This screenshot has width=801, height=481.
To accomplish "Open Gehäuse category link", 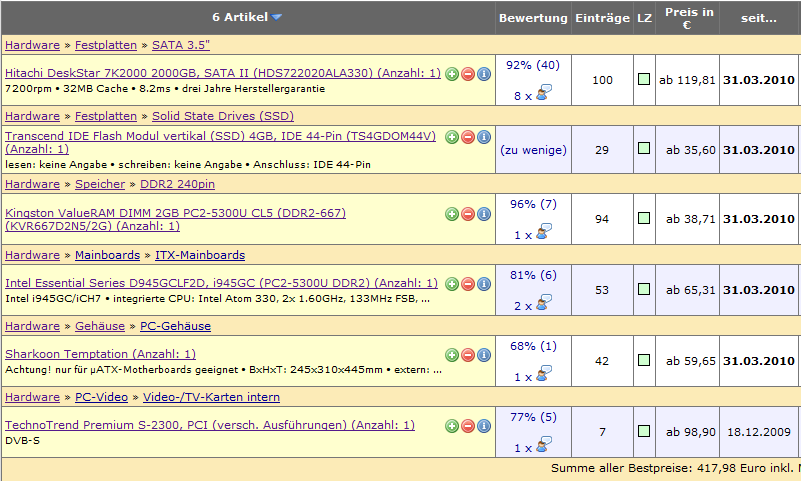I will [100, 326].
